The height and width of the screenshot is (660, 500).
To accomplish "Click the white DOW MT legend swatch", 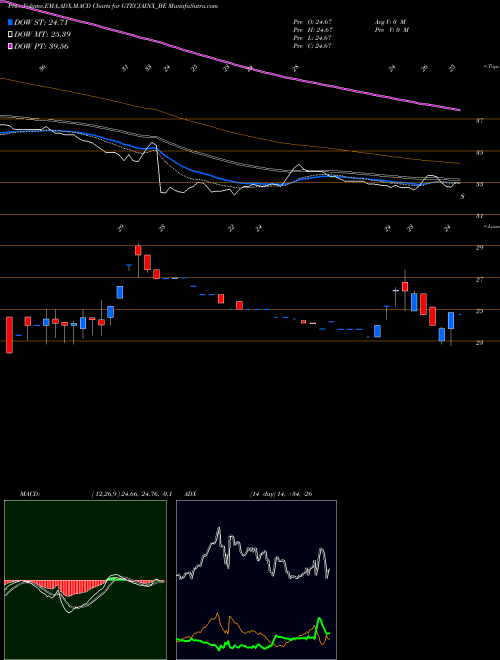I will point(10,34).
